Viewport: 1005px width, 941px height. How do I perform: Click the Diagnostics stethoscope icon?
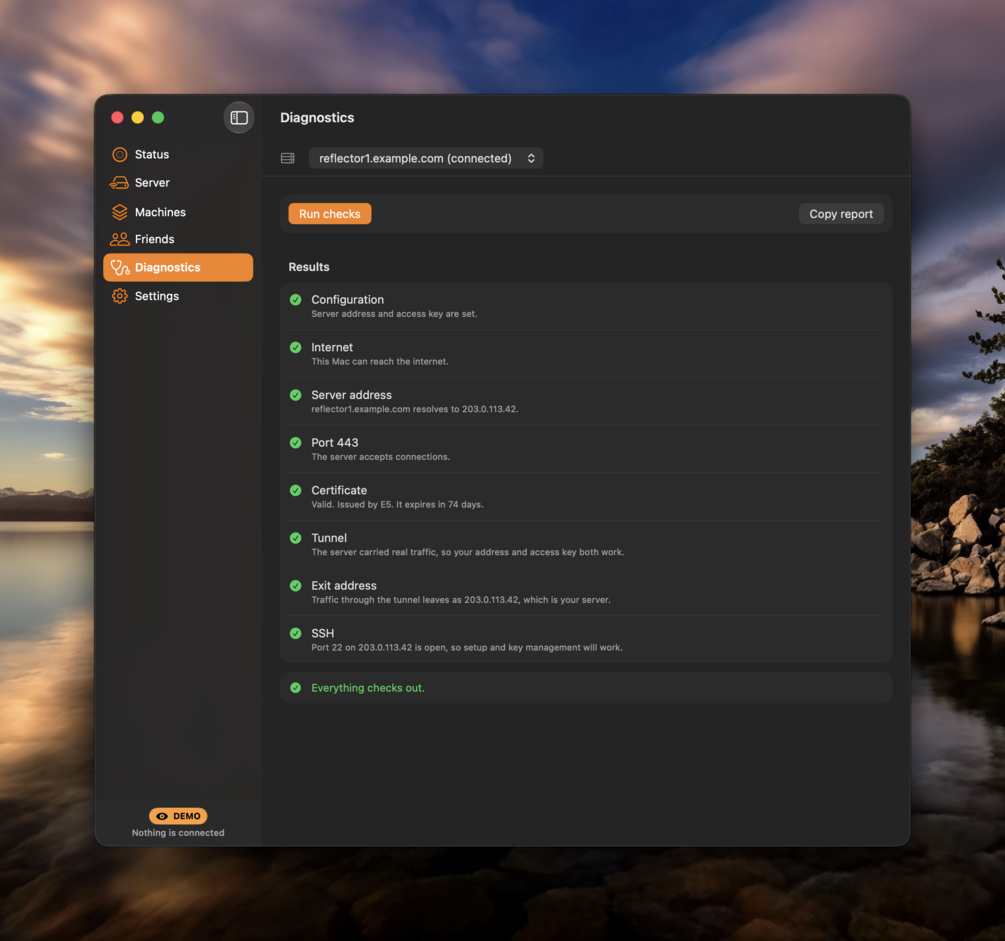[120, 267]
